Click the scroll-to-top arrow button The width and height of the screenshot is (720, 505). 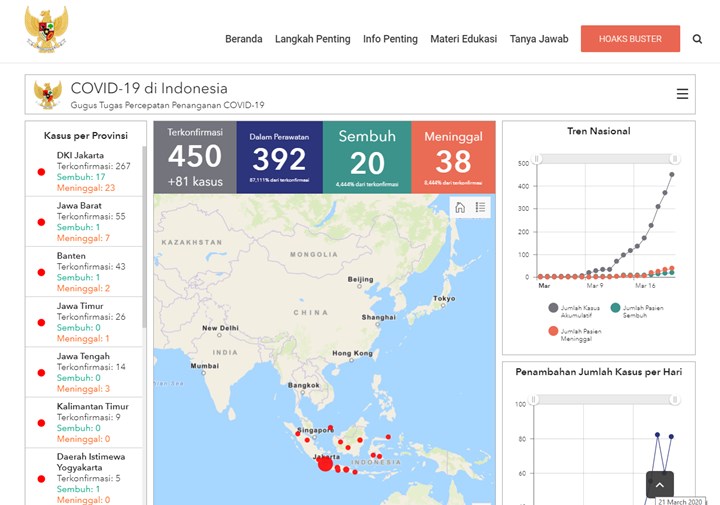tap(660, 484)
